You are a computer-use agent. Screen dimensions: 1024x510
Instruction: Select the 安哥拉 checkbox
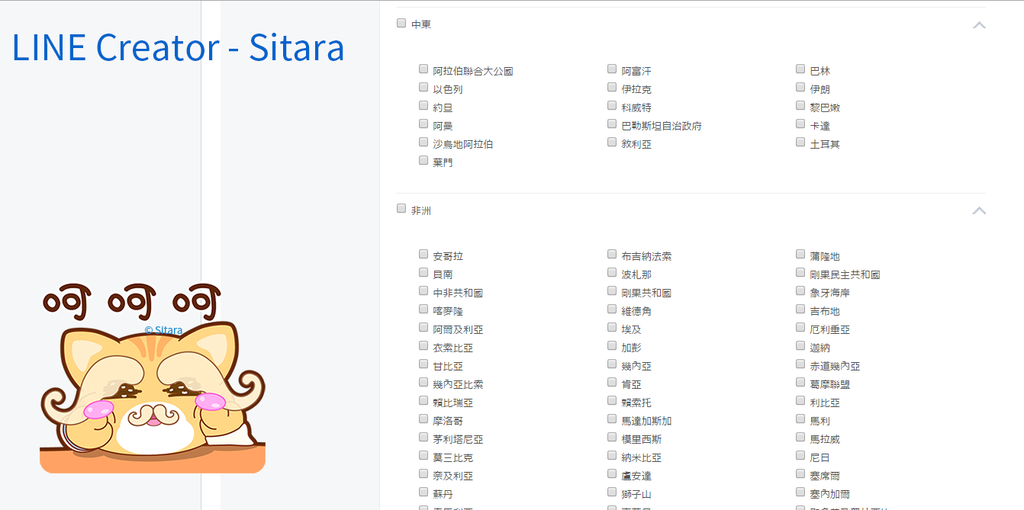(x=424, y=255)
